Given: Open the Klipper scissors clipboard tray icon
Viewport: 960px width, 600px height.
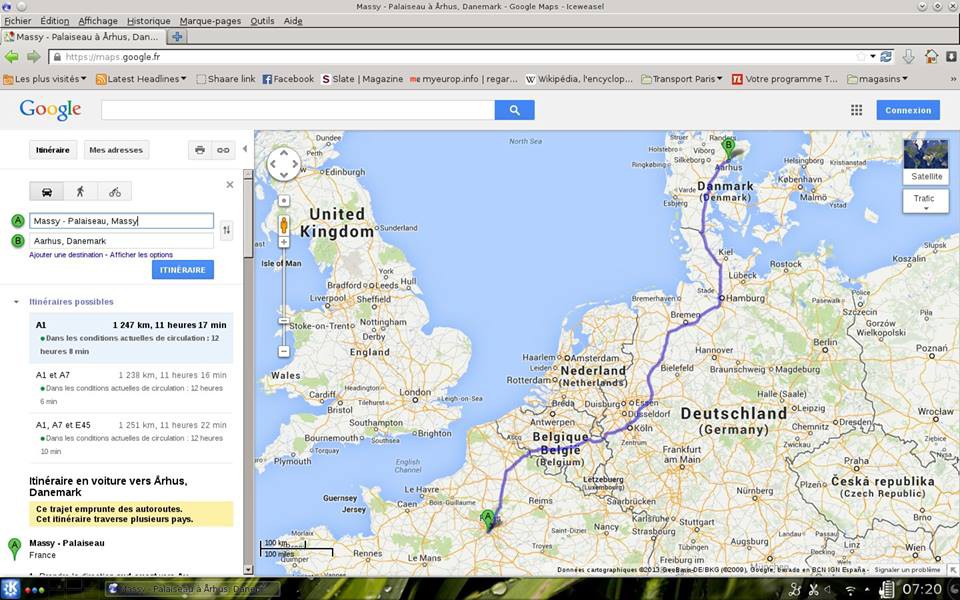Looking at the screenshot, I should 814,590.
